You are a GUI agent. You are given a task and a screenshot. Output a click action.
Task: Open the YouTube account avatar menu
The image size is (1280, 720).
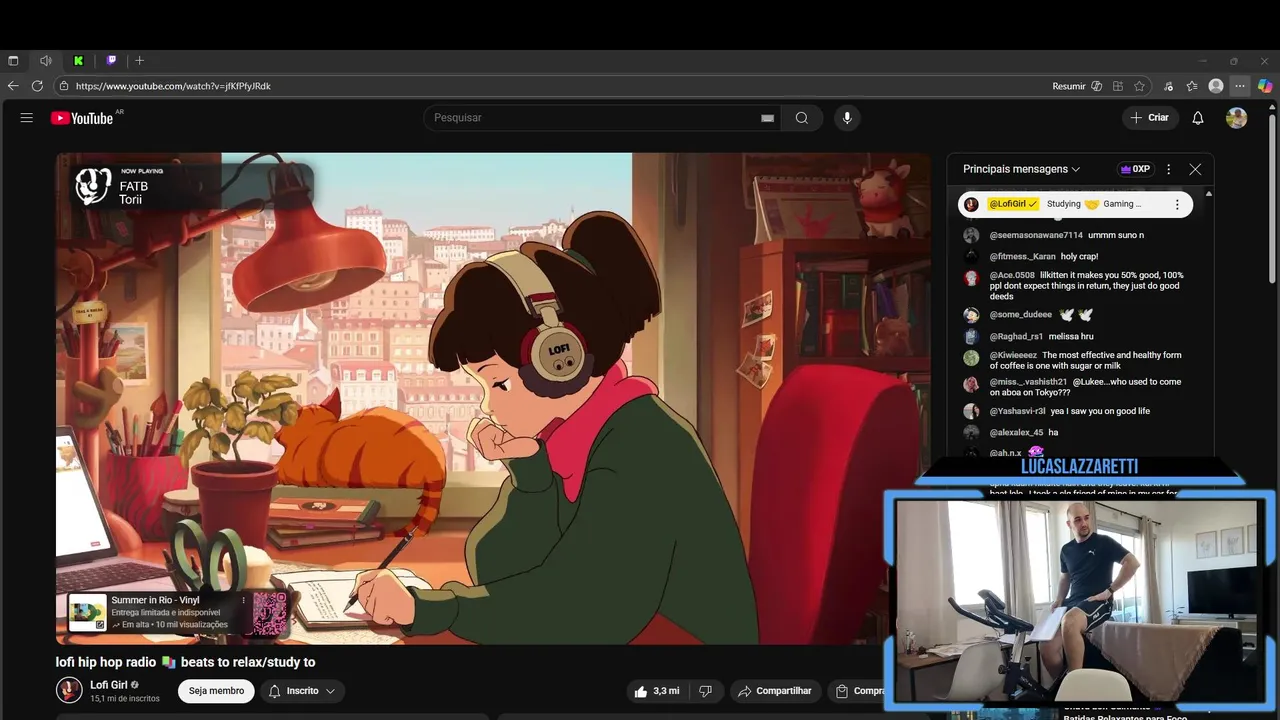[x=1237, y=118]
